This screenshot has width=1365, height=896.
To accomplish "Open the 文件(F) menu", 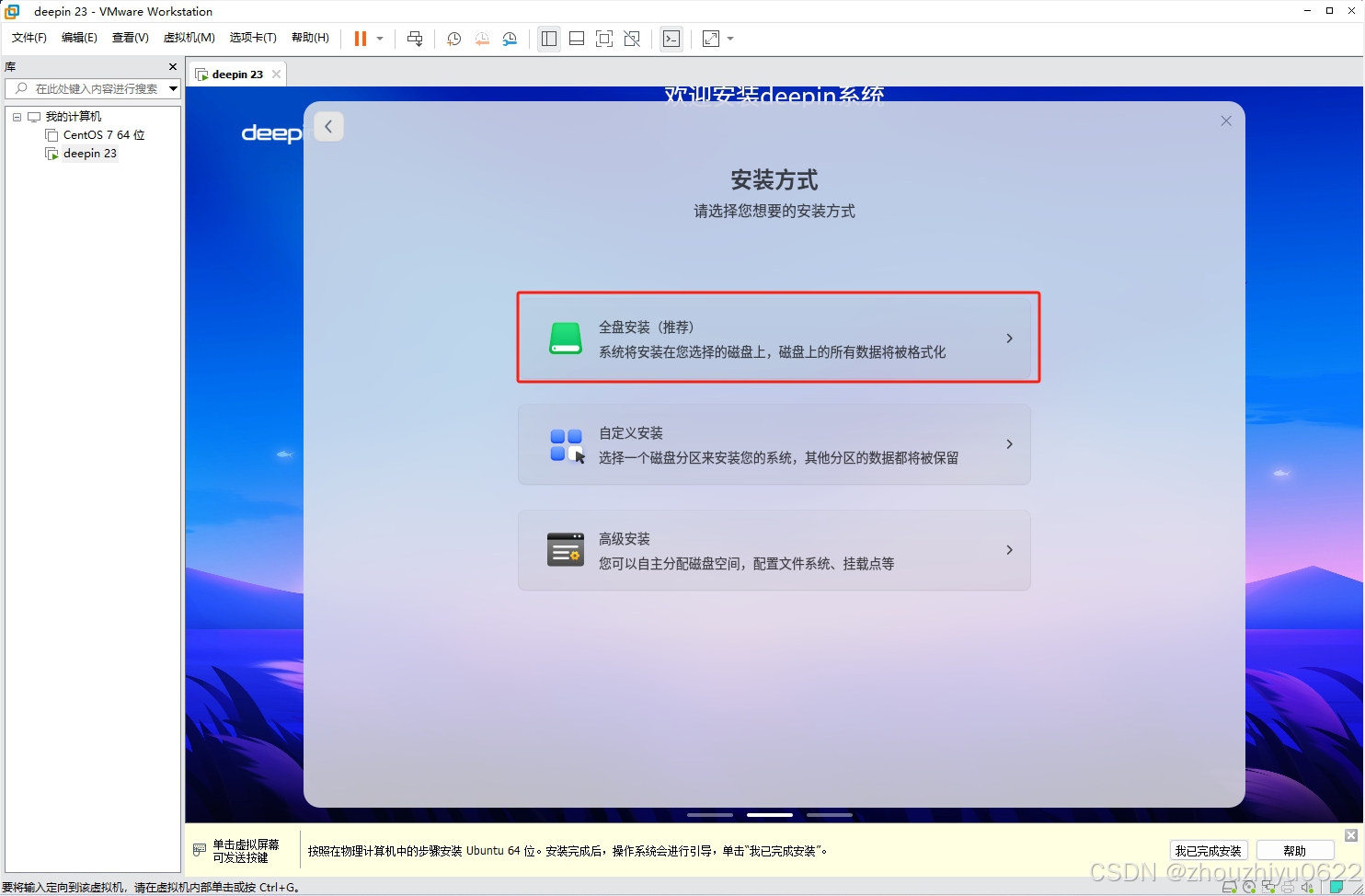I will pyautogui.click(x=29, y=38).
